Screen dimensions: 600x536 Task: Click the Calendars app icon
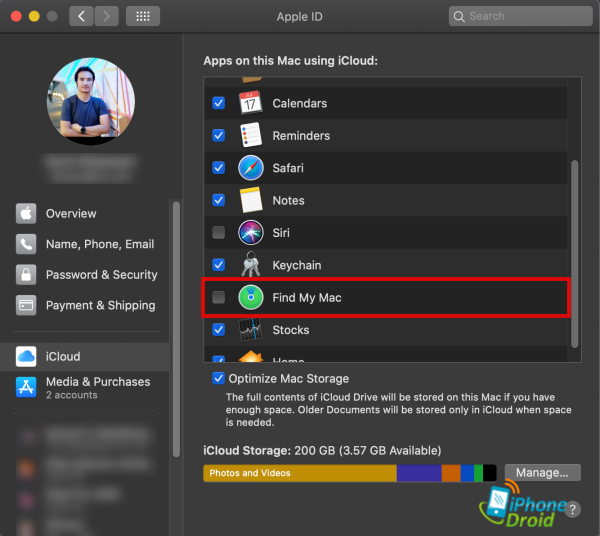250,103
